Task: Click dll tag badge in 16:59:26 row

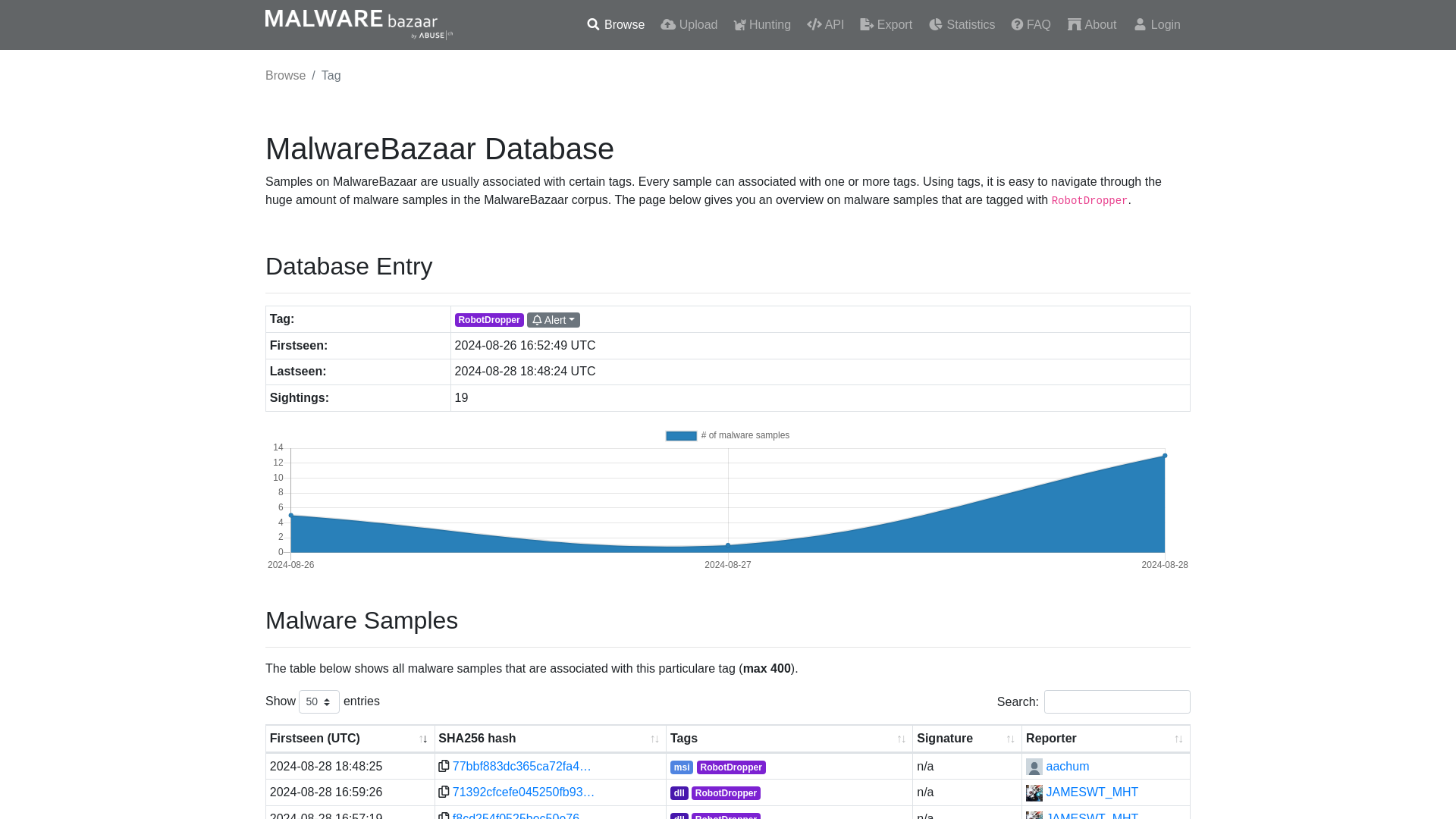Action: 679,793
